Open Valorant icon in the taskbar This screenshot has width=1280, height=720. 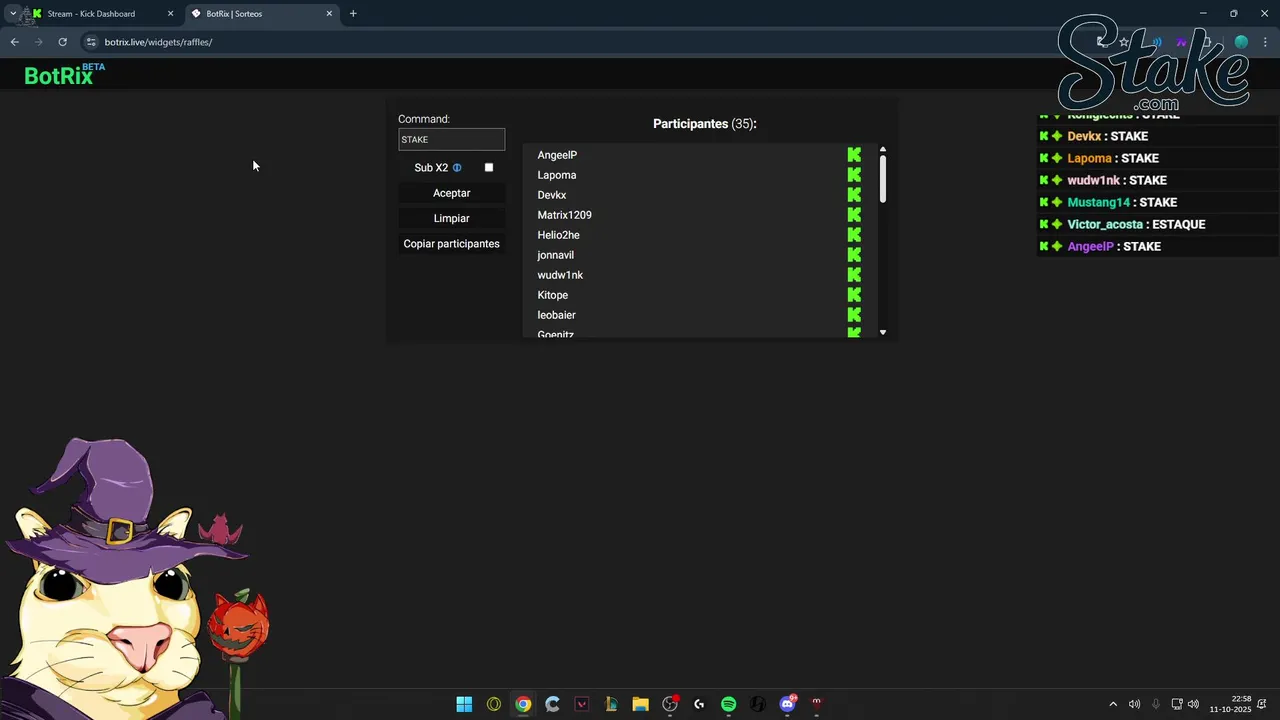tap(582, 704)
